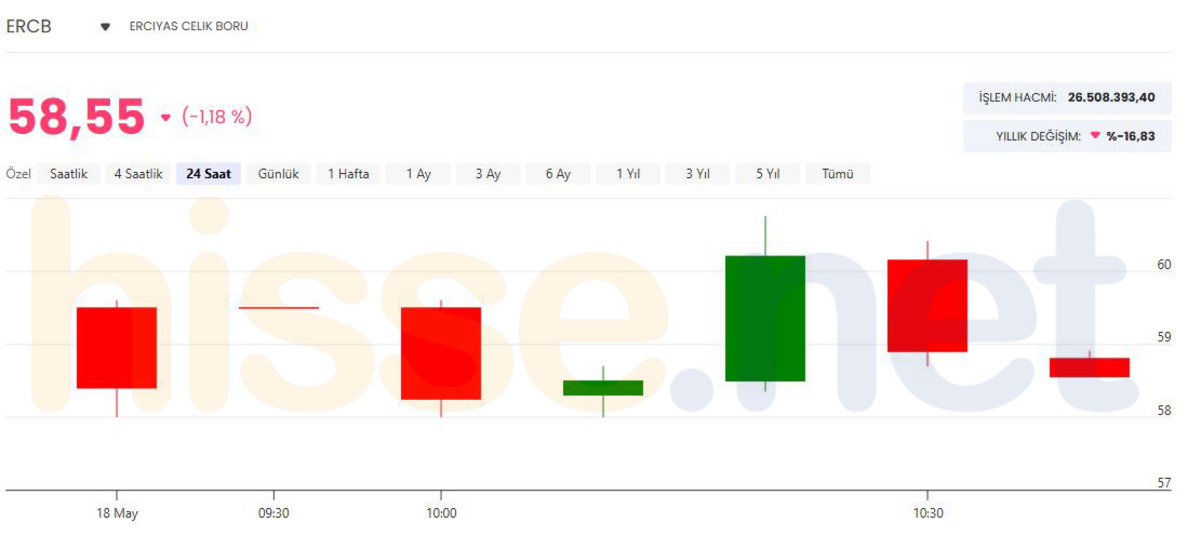Click the 10:30 time axis marker
This screenshot has width=1200, height=535.
(x=928, y=513)
